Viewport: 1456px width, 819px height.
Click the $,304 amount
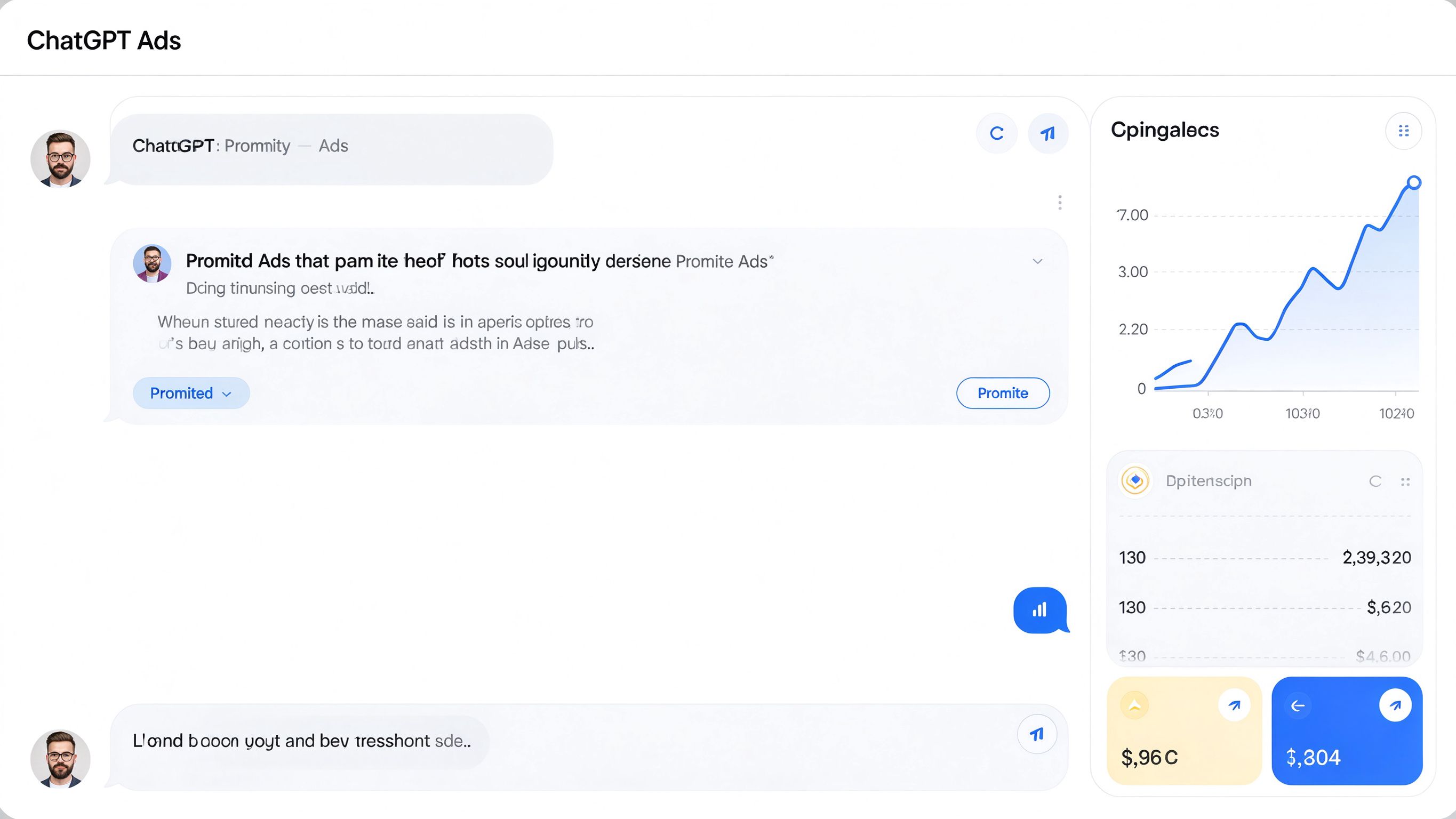tap(1313, 757)
